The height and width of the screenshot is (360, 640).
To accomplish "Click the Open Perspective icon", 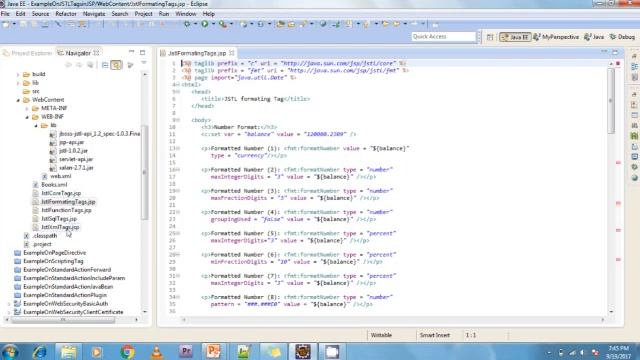I will [x=490, y=37].
